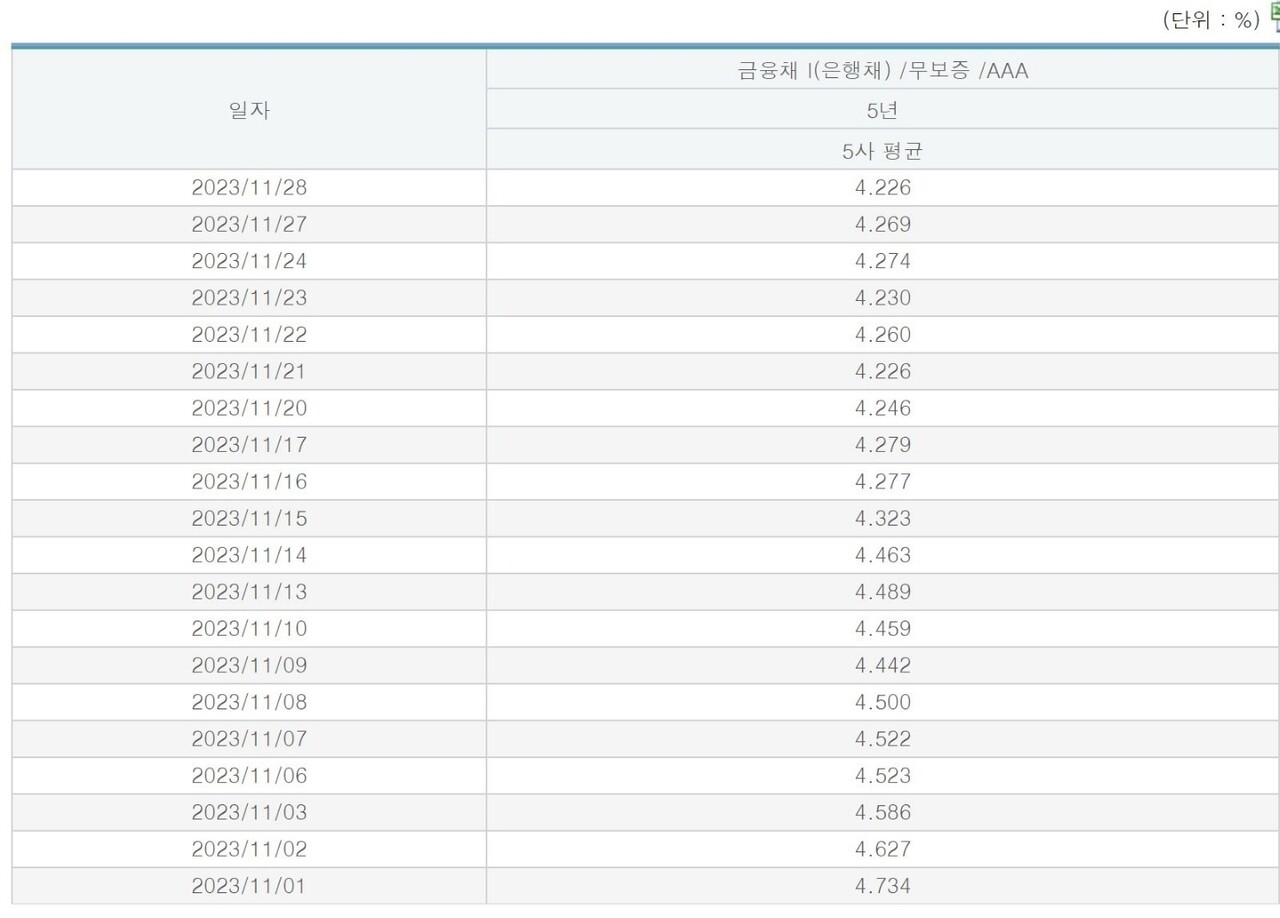The width and height of the screenshot is (1280, 918).
Task: Select the 2023/11/27 row
Action: (247, 224)
